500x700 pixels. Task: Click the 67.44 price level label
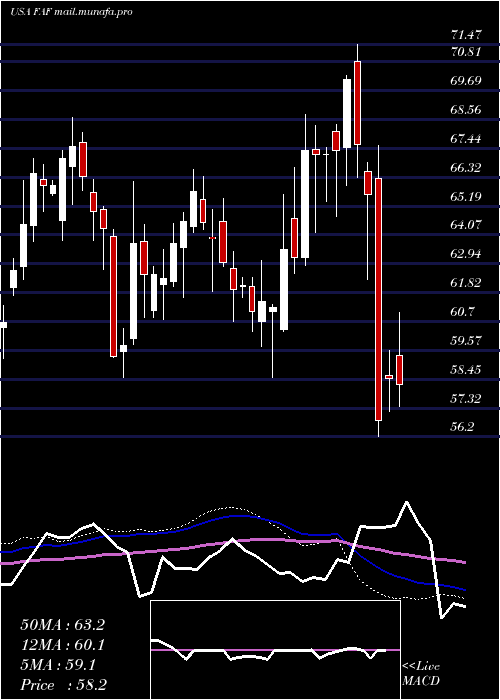(466, 139)
